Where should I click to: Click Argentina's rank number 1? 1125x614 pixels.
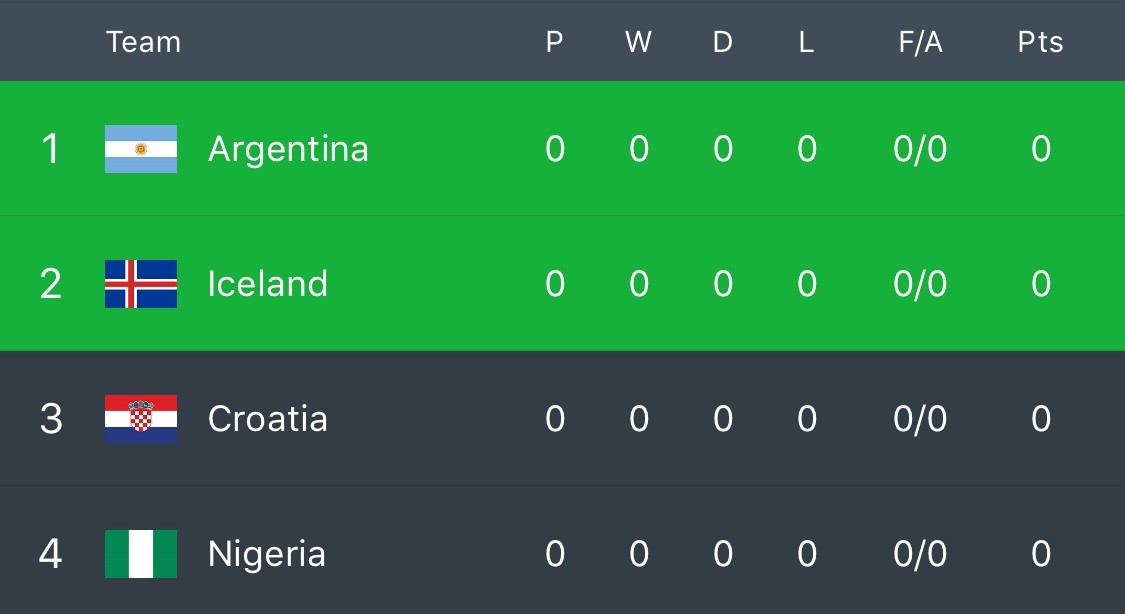(x=50, y=149)
